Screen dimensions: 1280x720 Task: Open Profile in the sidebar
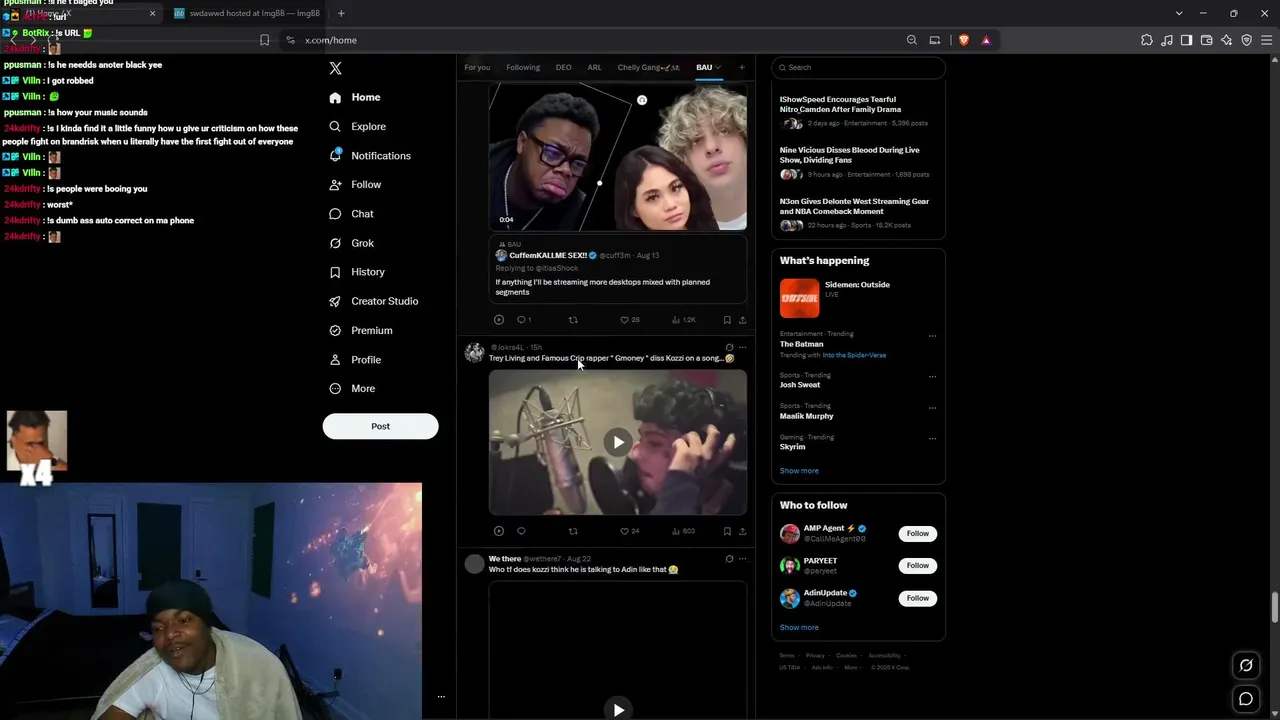pos(355,359)
